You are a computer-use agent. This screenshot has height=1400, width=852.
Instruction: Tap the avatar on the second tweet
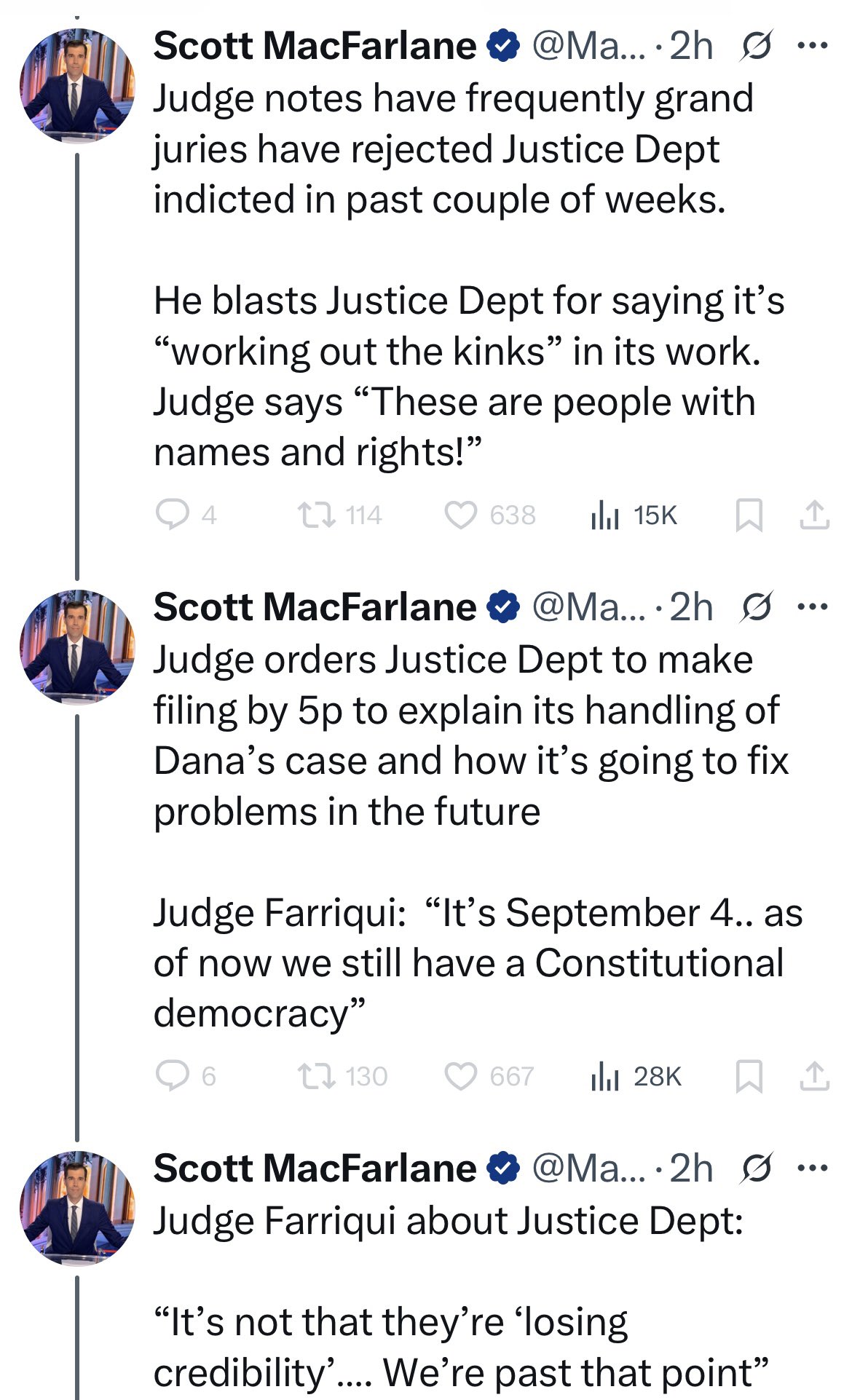pyautogui.click(x=77, y=647)
